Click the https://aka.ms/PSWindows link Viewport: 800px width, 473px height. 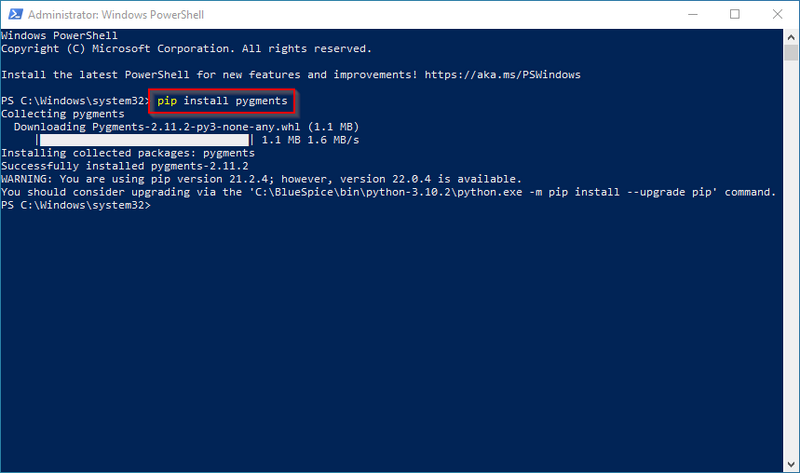pos(502,75)
